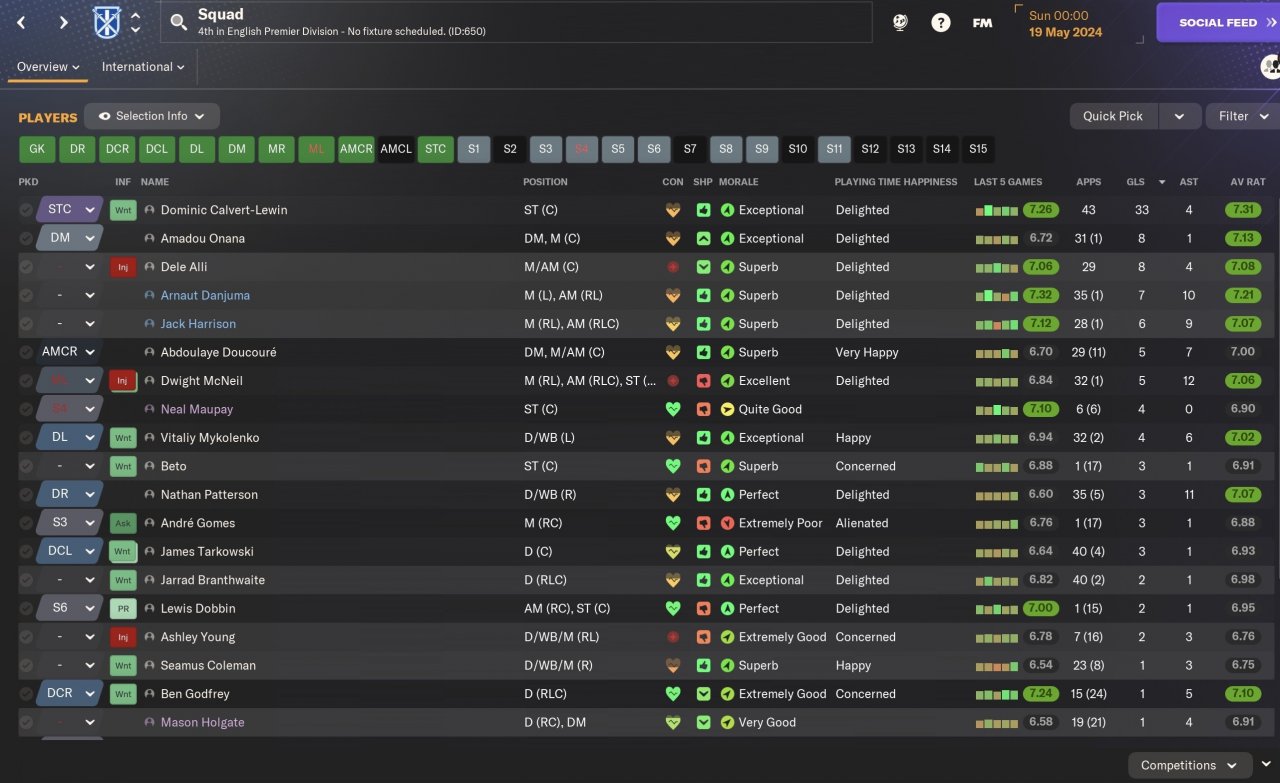Tick the selection circle for Arnaut Danjuma
This screenshot has width=1280, height=783.
point(26,296)
